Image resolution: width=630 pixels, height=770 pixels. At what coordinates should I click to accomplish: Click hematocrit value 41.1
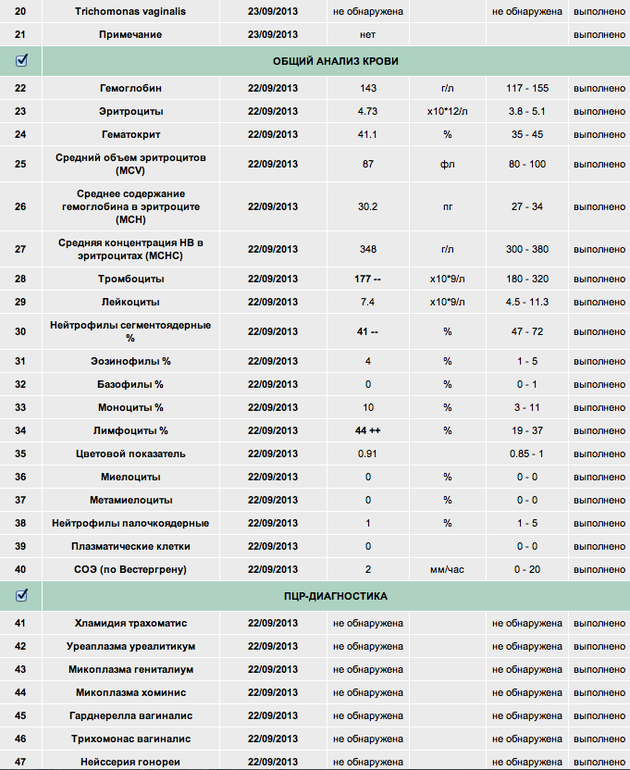click(x=368, y=135)
